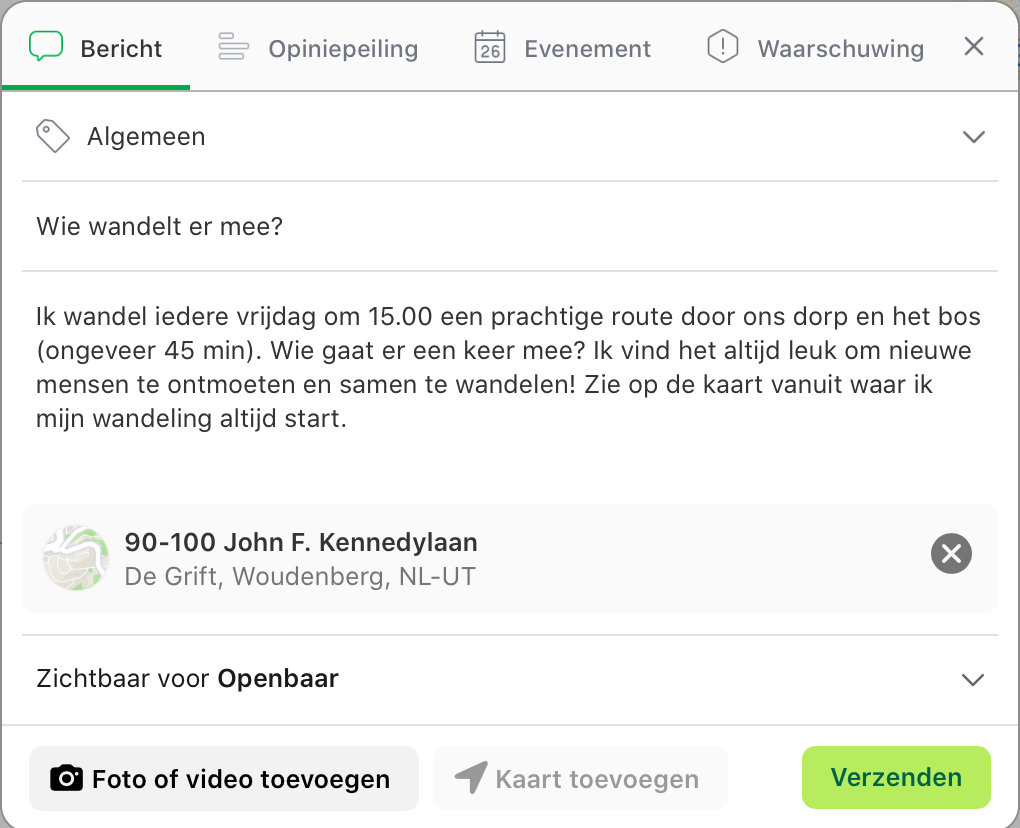Click the Kaart toevoegen button
This screenshot has width=1020, height=828.
click(x=580, y=779)
